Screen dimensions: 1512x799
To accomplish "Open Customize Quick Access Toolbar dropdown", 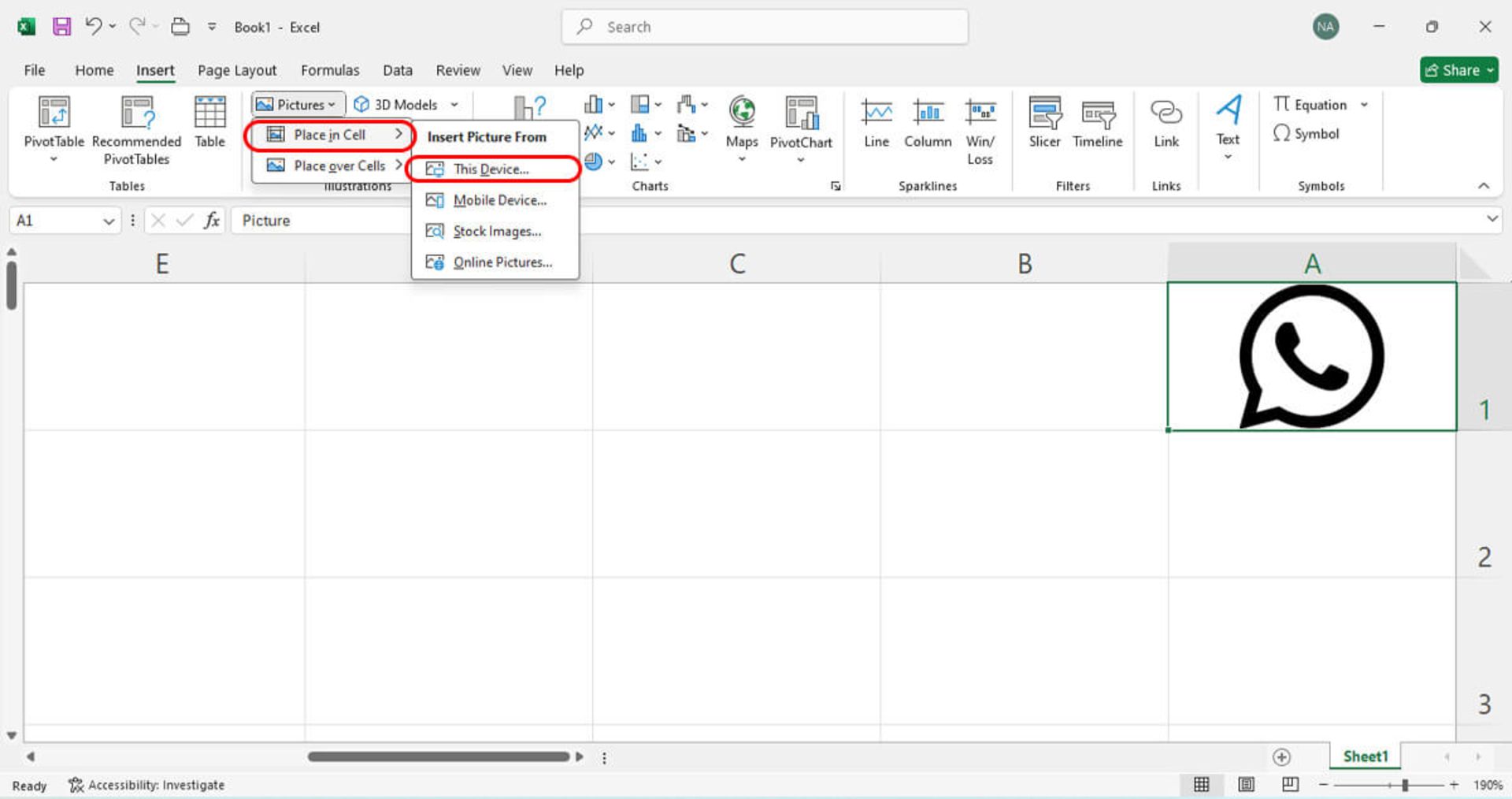I will tap(212, 26).
